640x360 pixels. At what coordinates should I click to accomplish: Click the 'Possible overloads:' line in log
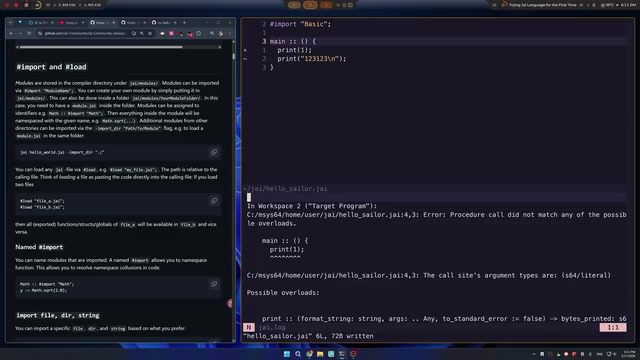[283, 293]
